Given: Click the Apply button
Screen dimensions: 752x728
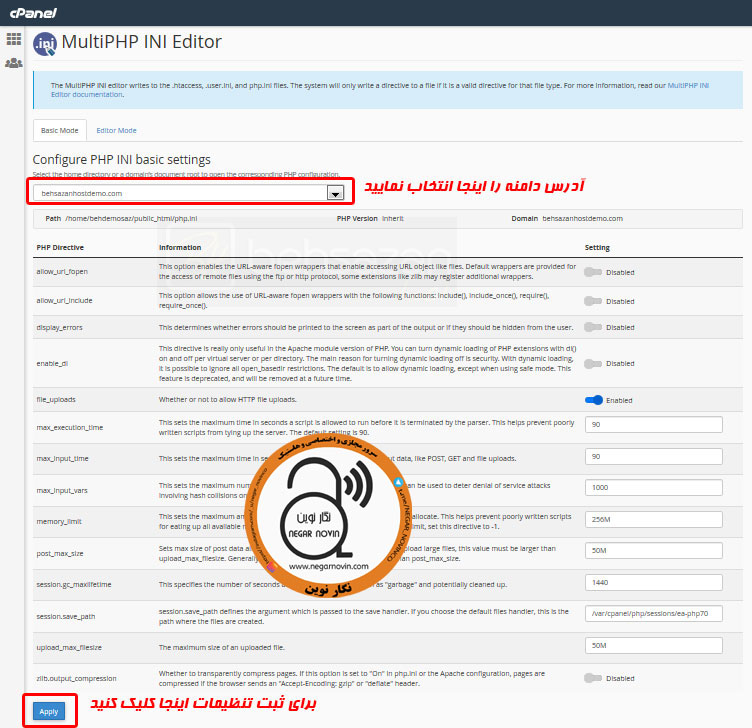Looking at the screenshot, I should [x=49, y=711].
